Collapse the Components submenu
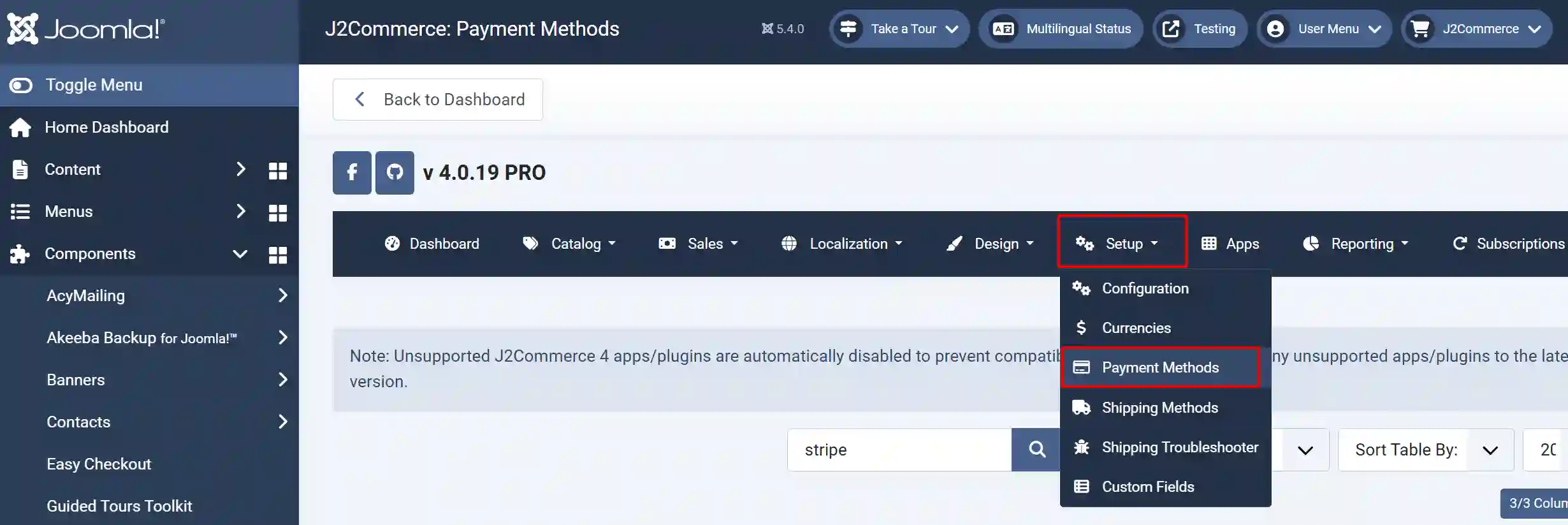The image size is (1568, 525). click(240, 254)
